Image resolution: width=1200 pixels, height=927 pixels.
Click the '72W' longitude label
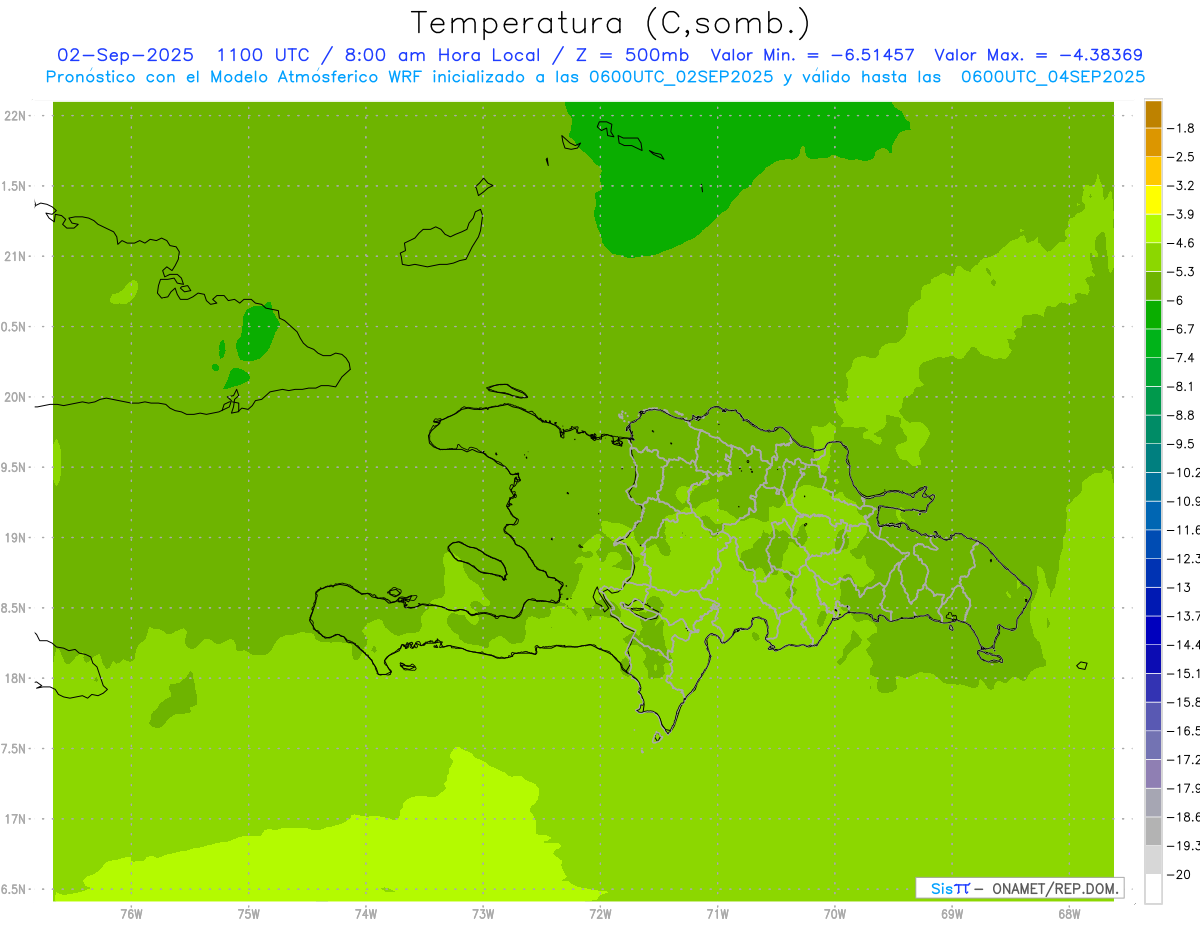[600, 913]
